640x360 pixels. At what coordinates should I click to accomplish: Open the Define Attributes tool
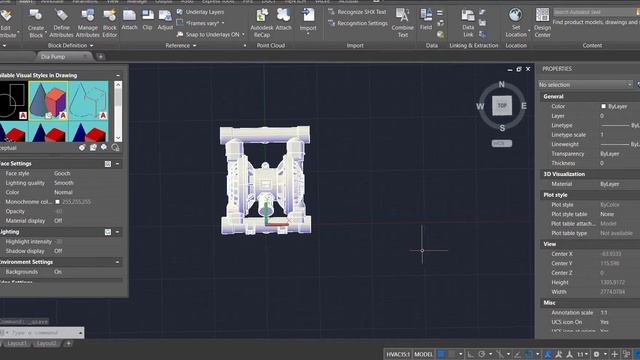61,24
